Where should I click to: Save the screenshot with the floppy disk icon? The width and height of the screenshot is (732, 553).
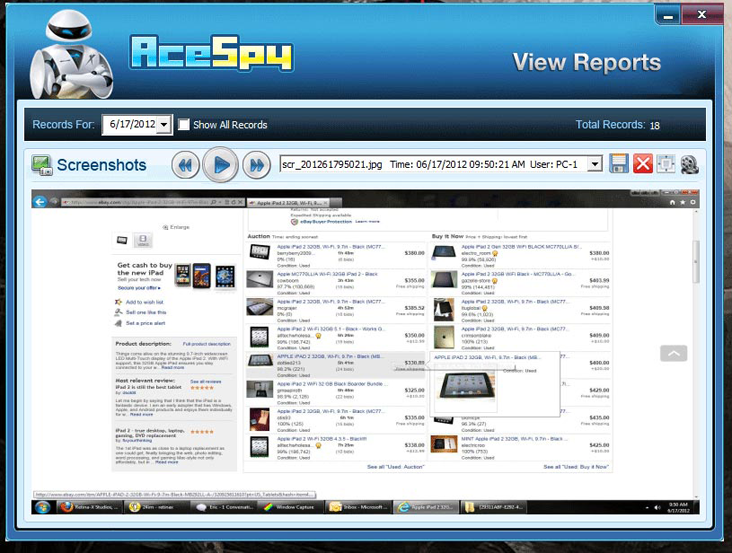[x=619, y=164]
